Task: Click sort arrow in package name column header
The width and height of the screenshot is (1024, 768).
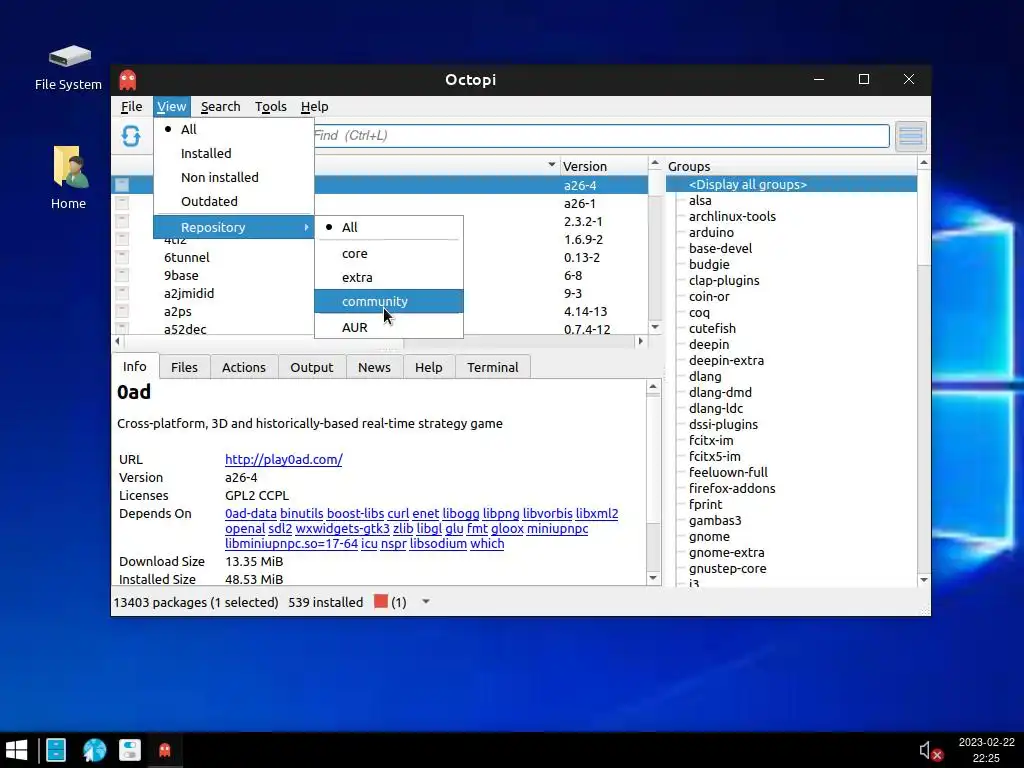Action: 552,165
